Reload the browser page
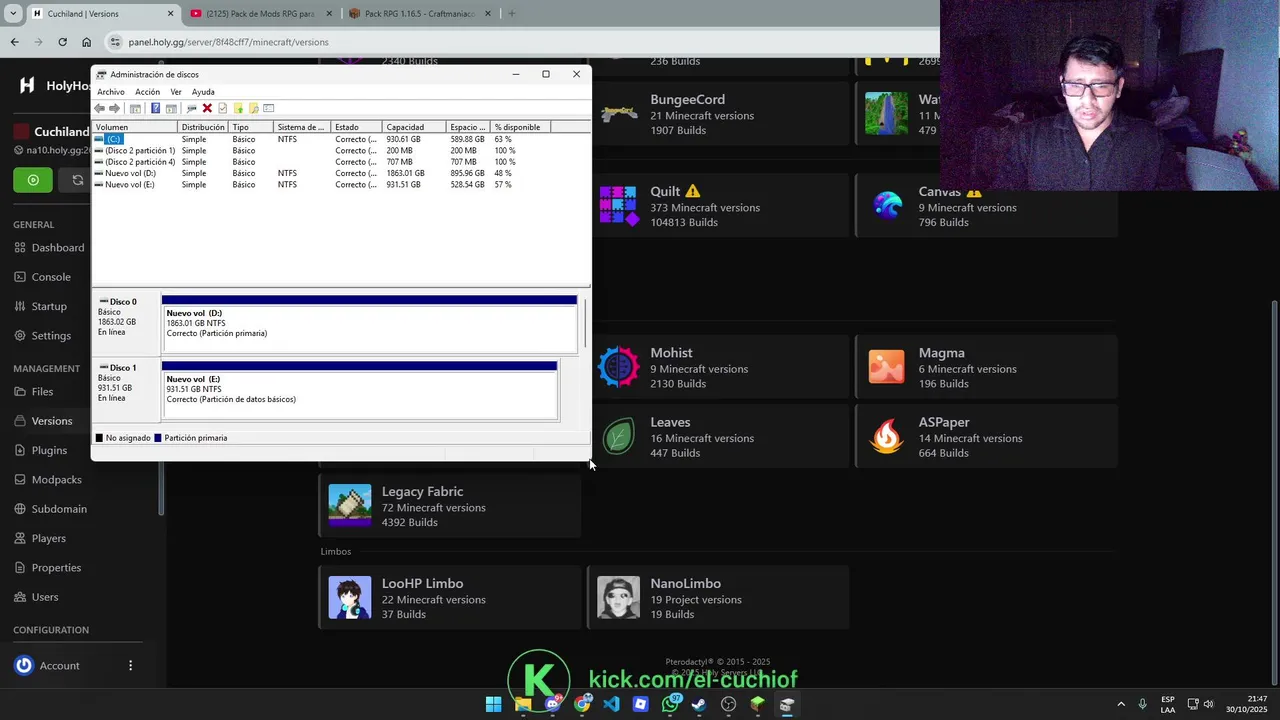Image resolution: width=1280 pixels, height=720 pixels. [x=62, y=42]
